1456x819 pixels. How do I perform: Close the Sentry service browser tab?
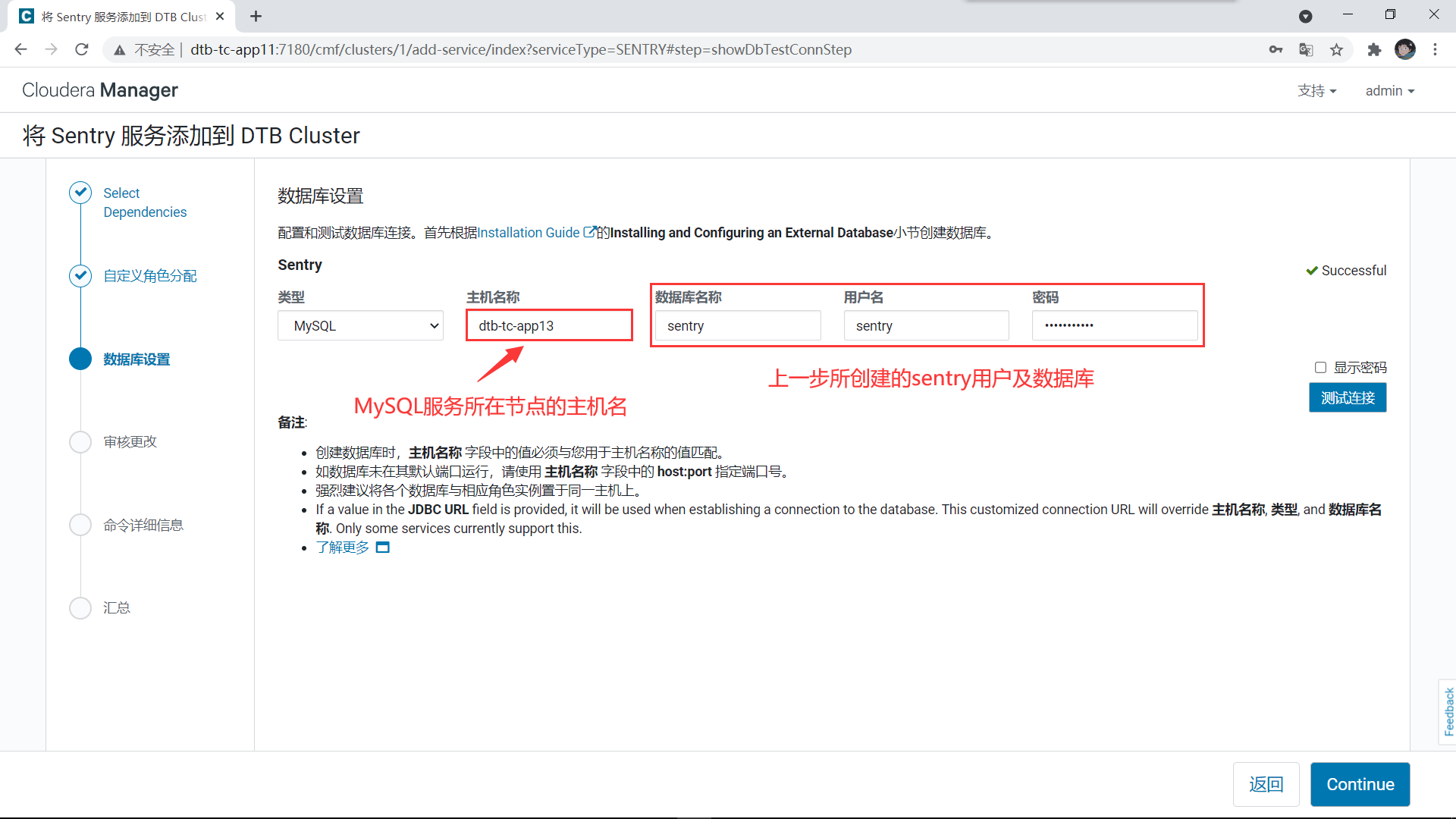(220, 16)
